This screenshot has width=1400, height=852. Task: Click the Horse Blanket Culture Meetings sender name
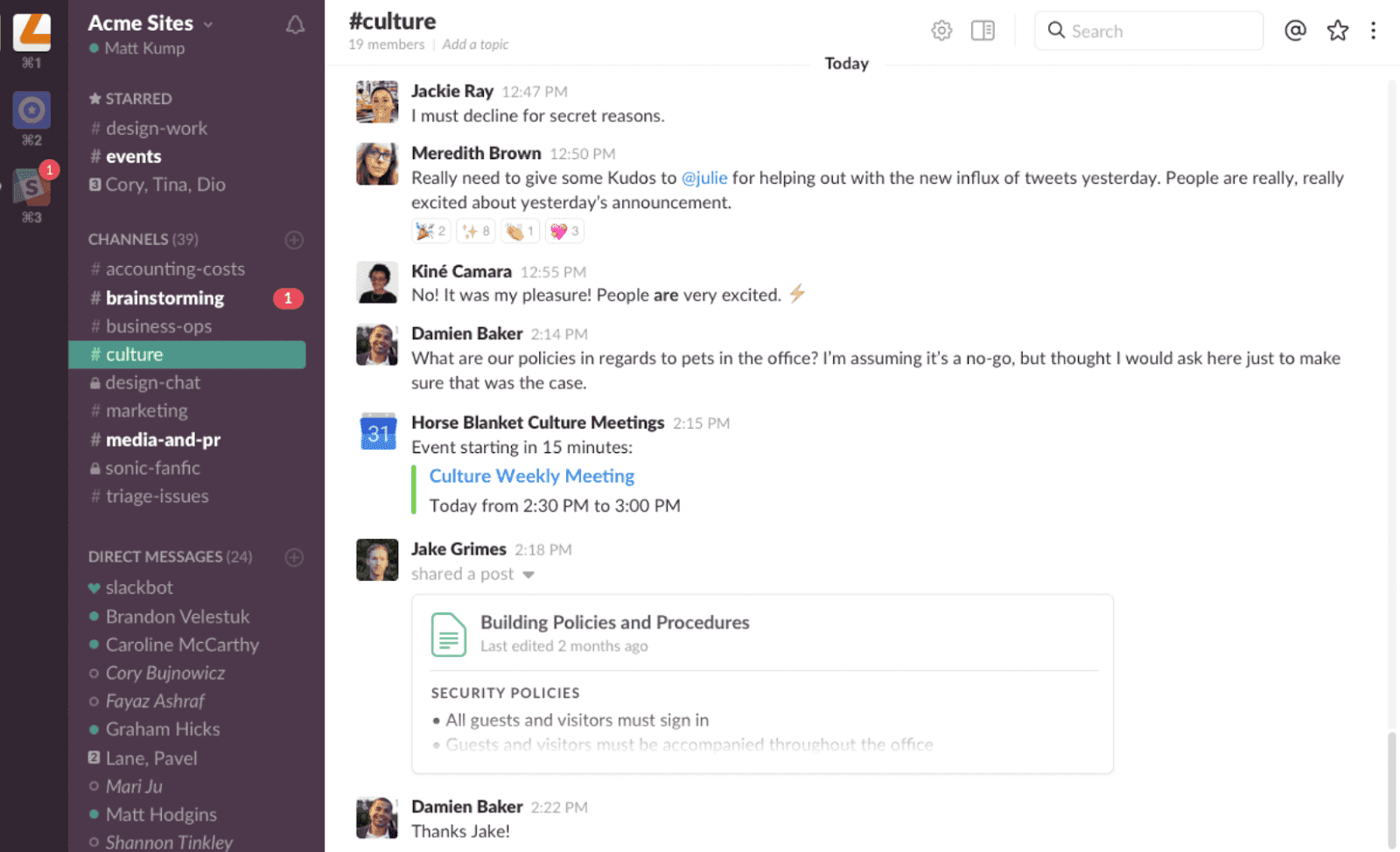pos(538,423)
